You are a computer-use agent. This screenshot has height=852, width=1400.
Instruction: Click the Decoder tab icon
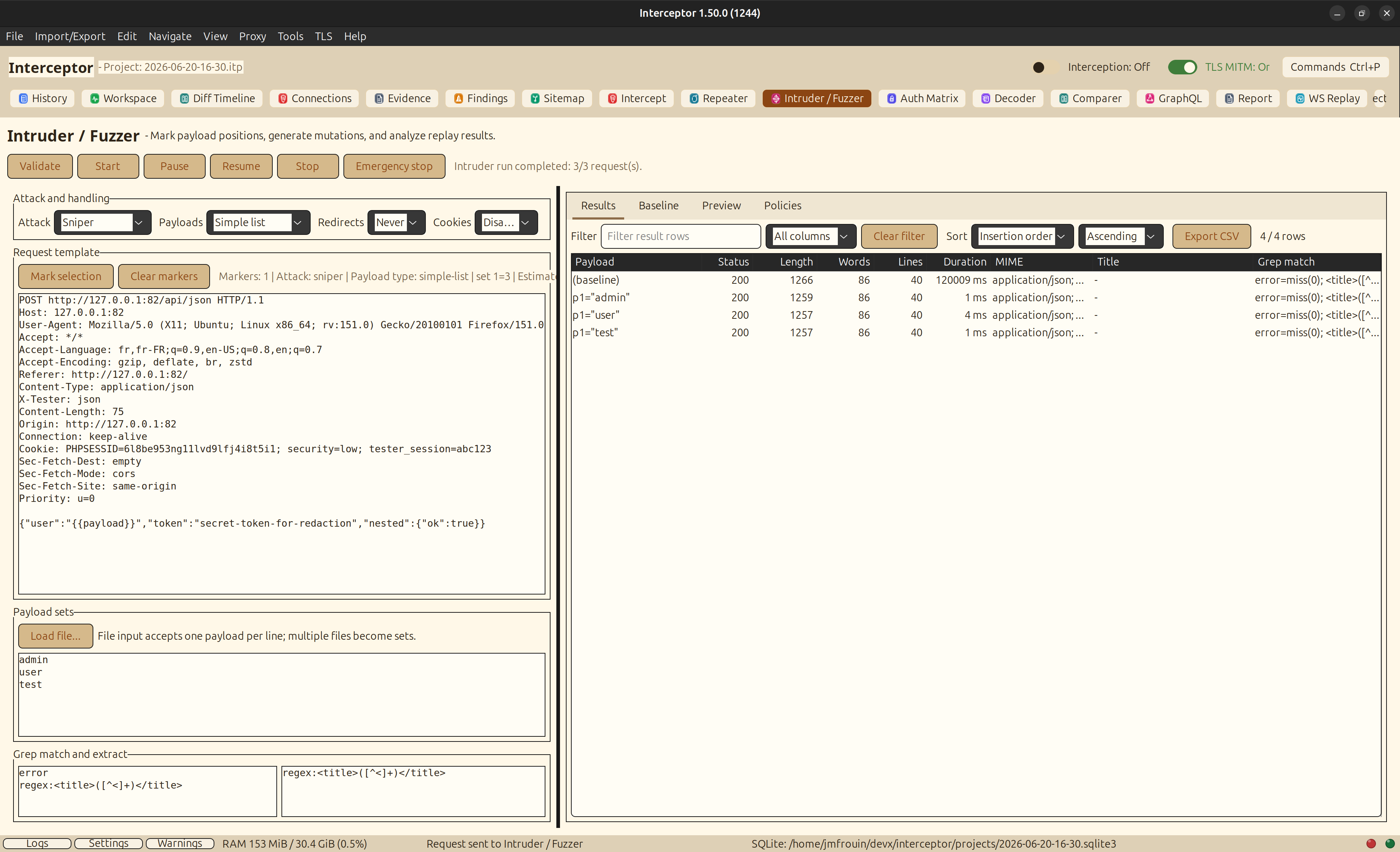click(986, 98)
